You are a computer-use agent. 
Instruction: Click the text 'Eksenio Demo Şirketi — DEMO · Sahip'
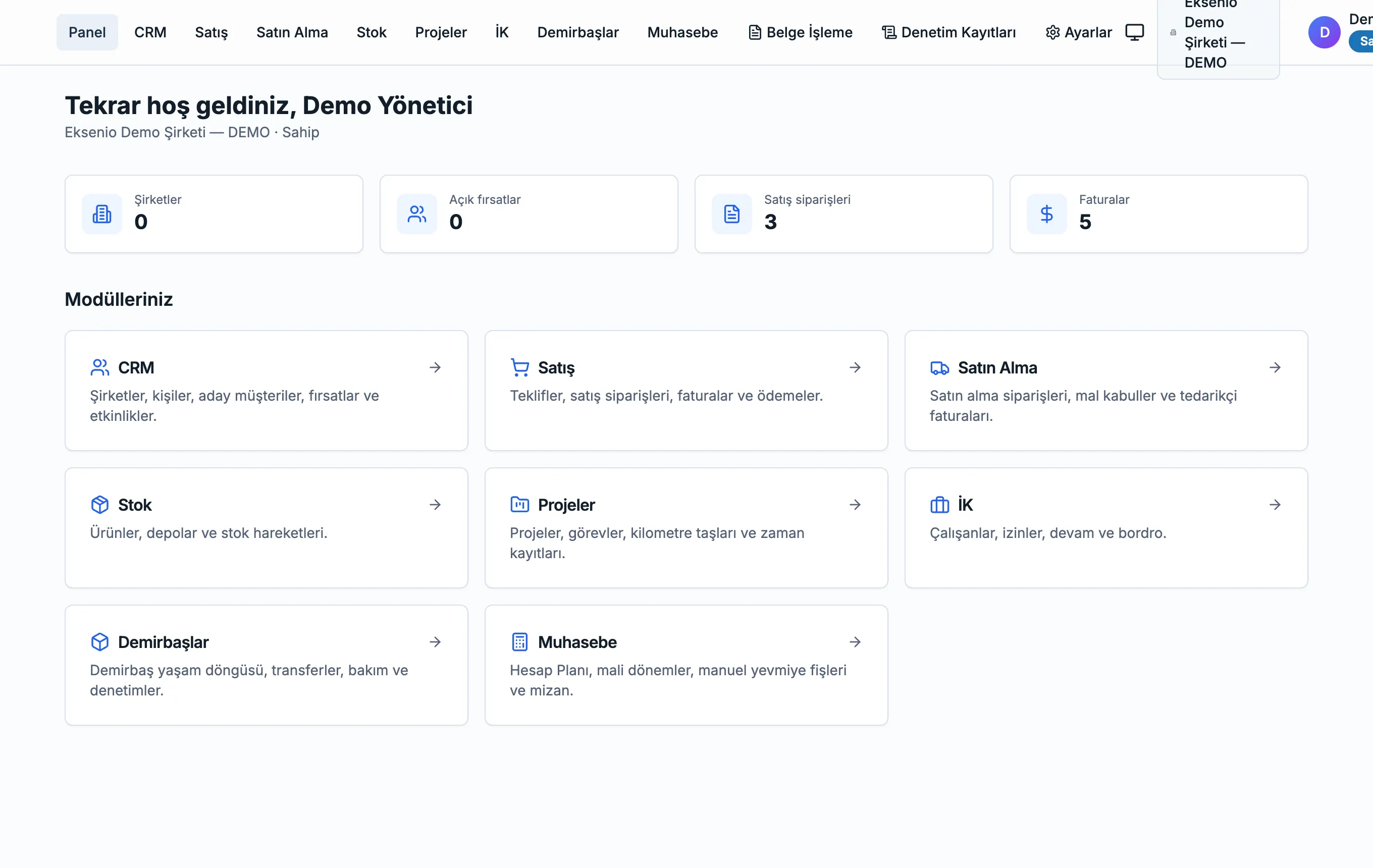(192, 132)
